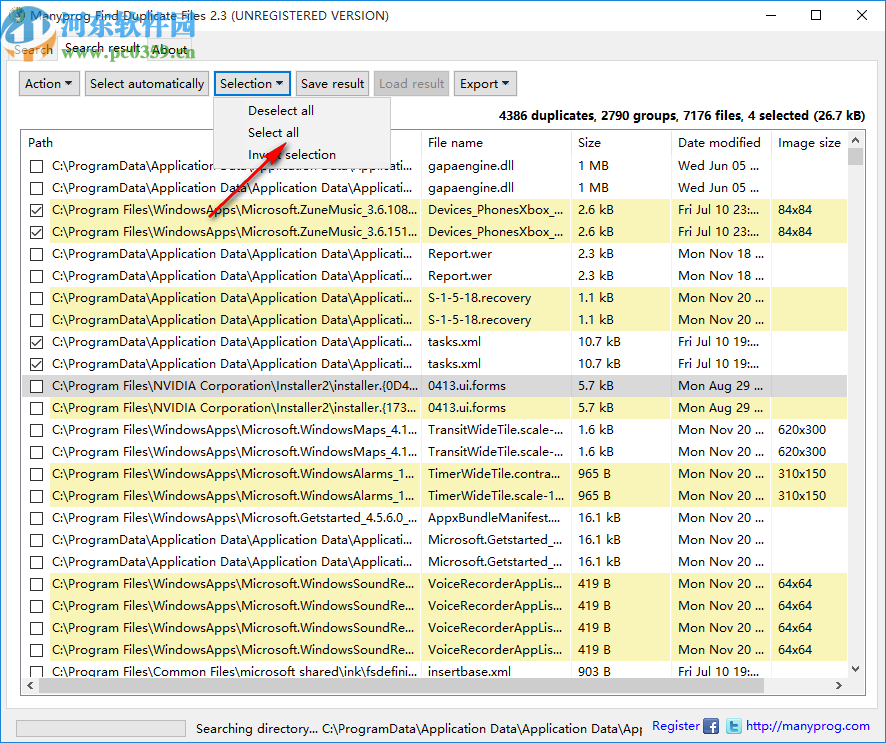Open the Register link
The image size is (886, 743).
pyautogui.click(x=675, y=725)
